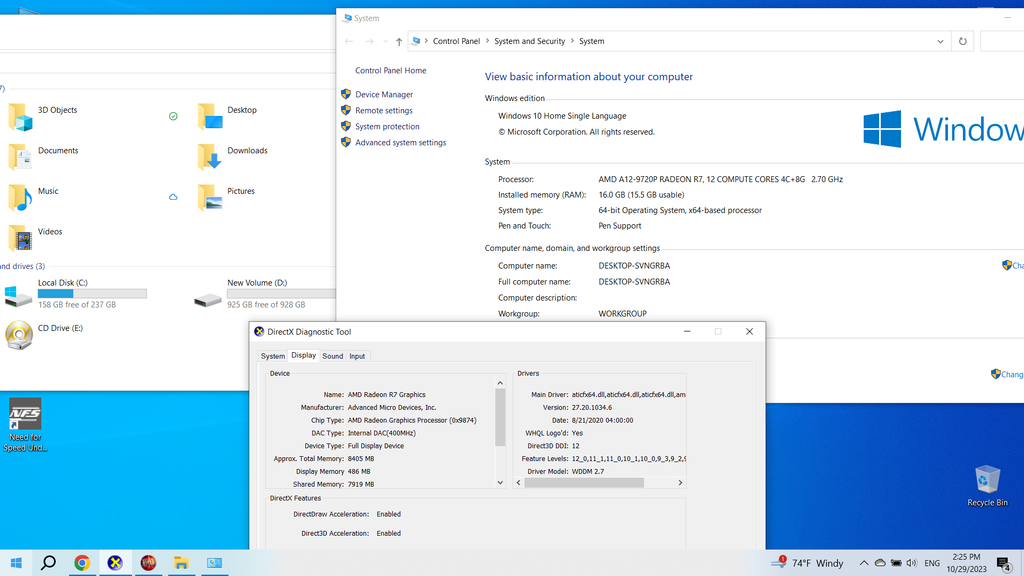Expand breadcrumb chevron after System and Security
The width and height of the screenshot is (1024, 576).
pyautogui.click(x=572, y=41)
